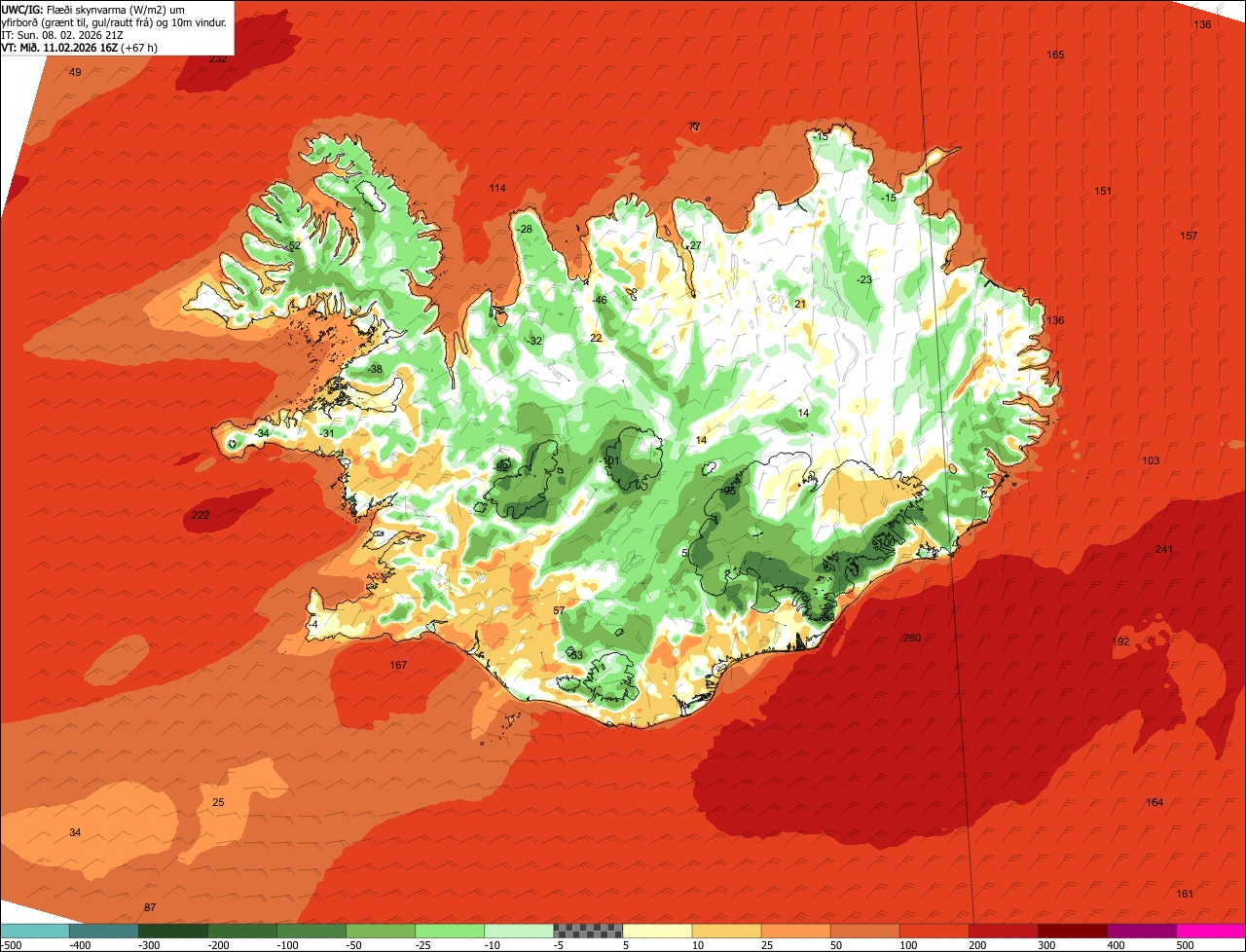
Task: Click the title line 'UWC/IG: Flæði skynvarma (W/m2) um'
Action: point(94,9)
